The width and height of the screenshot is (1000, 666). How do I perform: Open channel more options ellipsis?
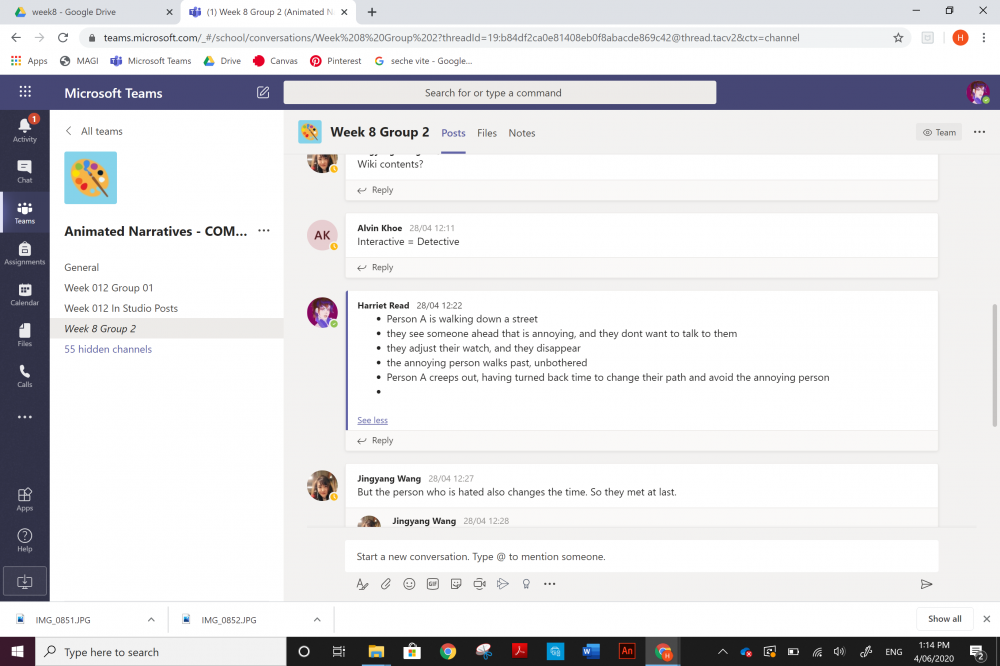point(979,132)
